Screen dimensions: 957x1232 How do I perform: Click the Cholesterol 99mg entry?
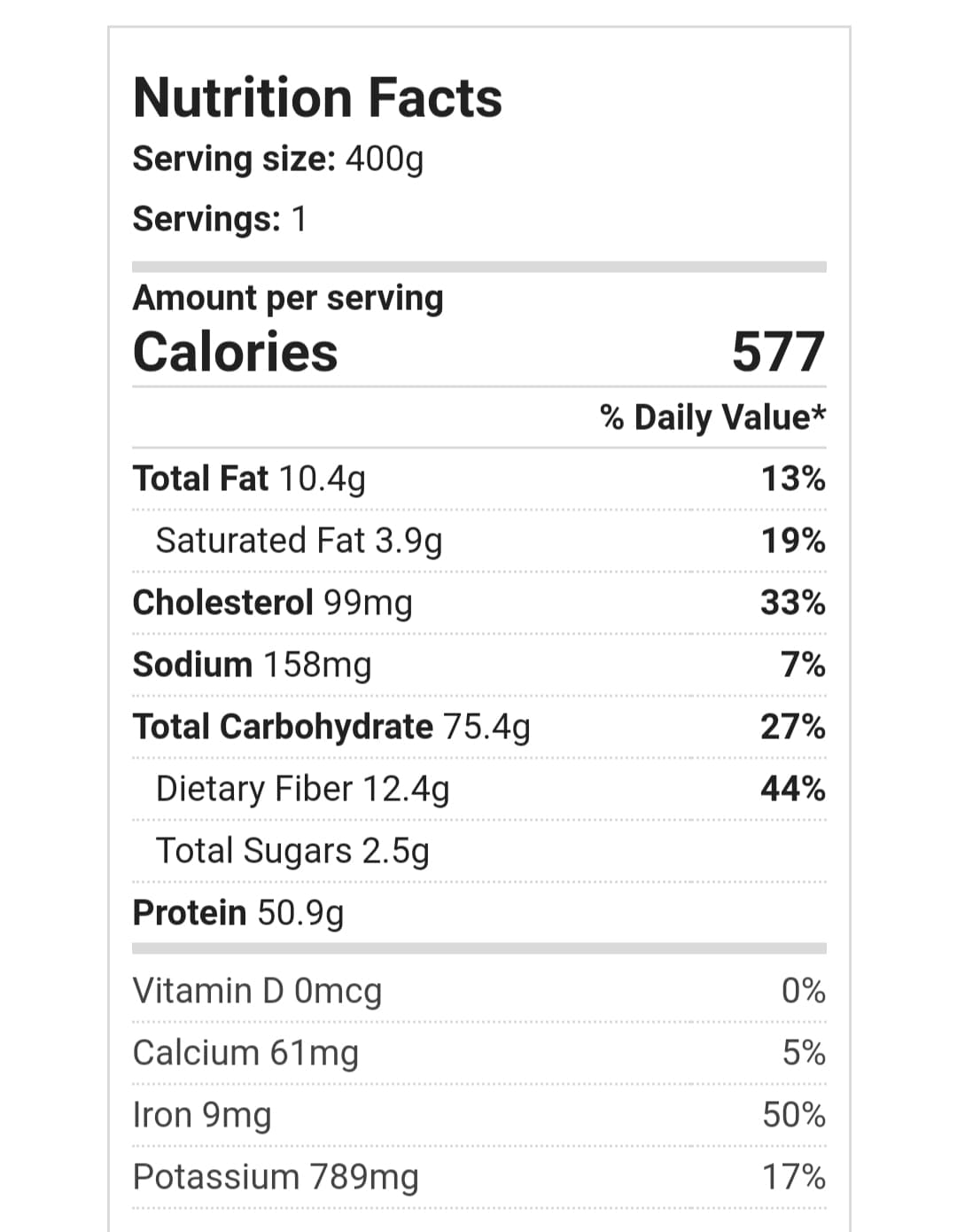click(x=272, y=603)
